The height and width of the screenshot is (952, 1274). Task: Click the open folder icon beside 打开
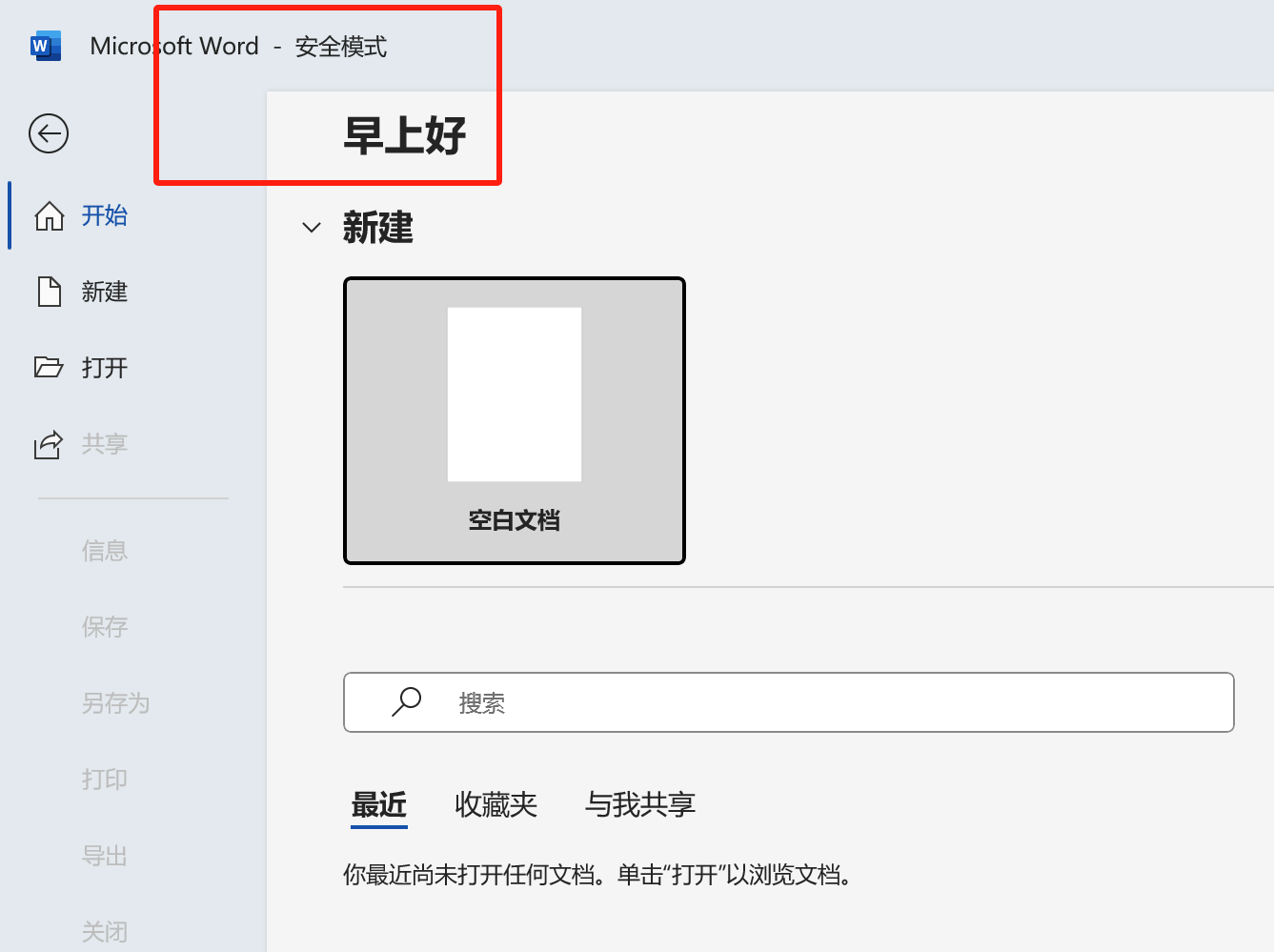tap(49, 367)
